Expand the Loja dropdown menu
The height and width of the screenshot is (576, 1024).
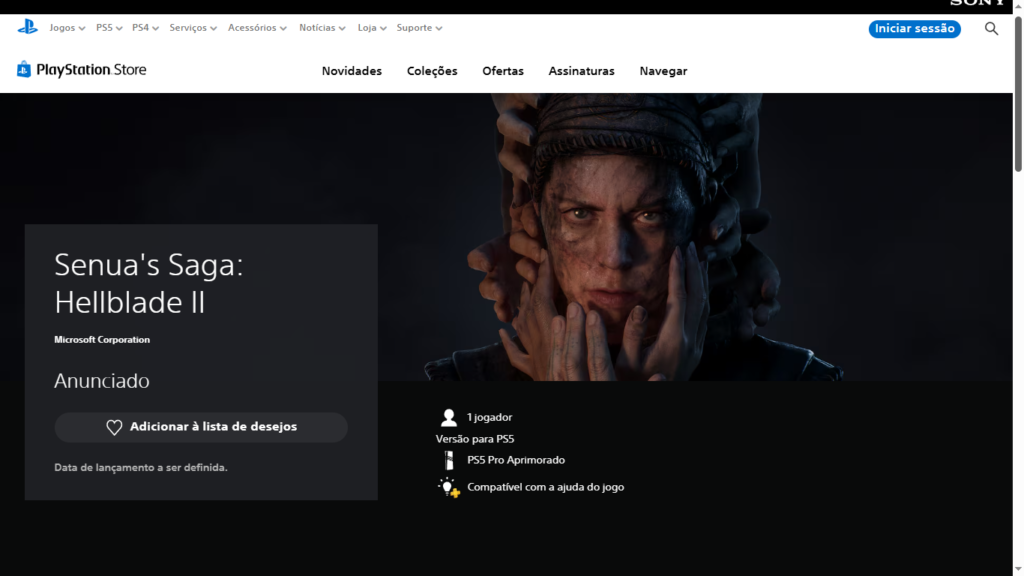(372, 28)
